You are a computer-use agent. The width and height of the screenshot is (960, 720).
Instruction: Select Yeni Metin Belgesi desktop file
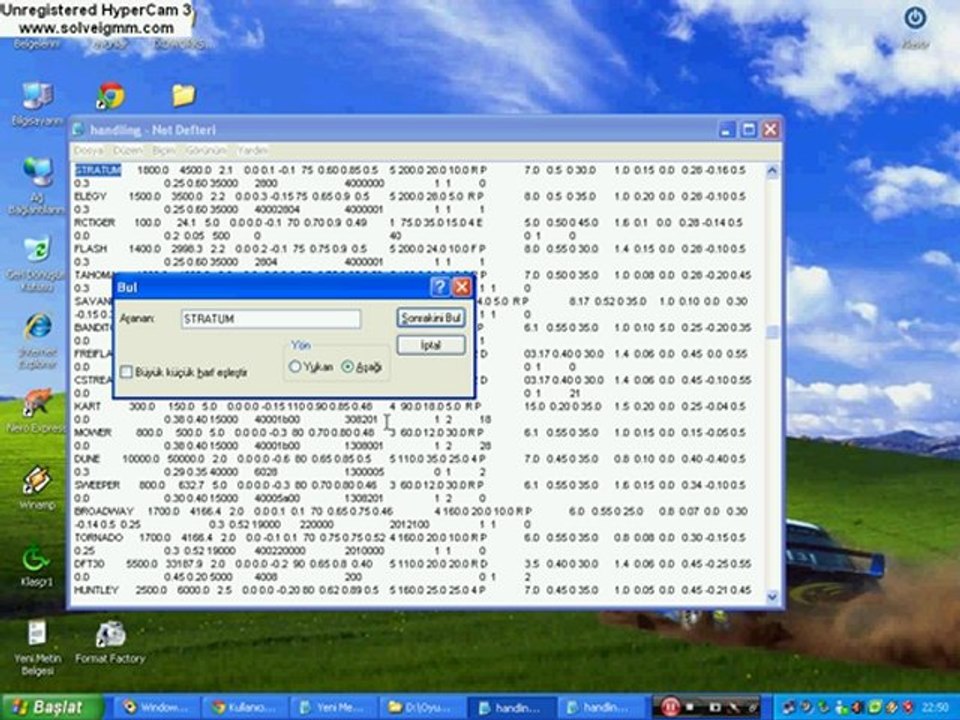pyautogui.click(x=37, y=648)
